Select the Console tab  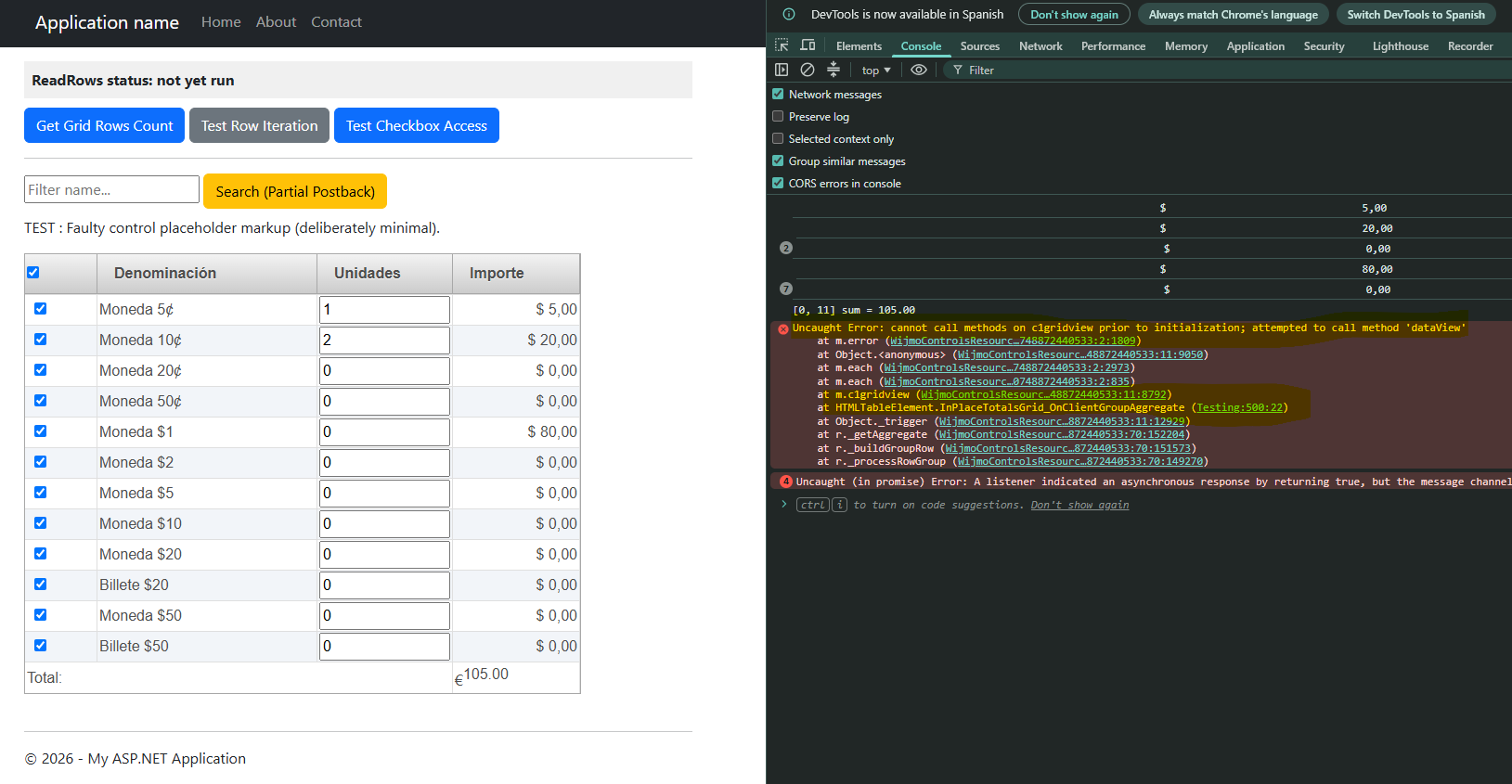(921, 45)
